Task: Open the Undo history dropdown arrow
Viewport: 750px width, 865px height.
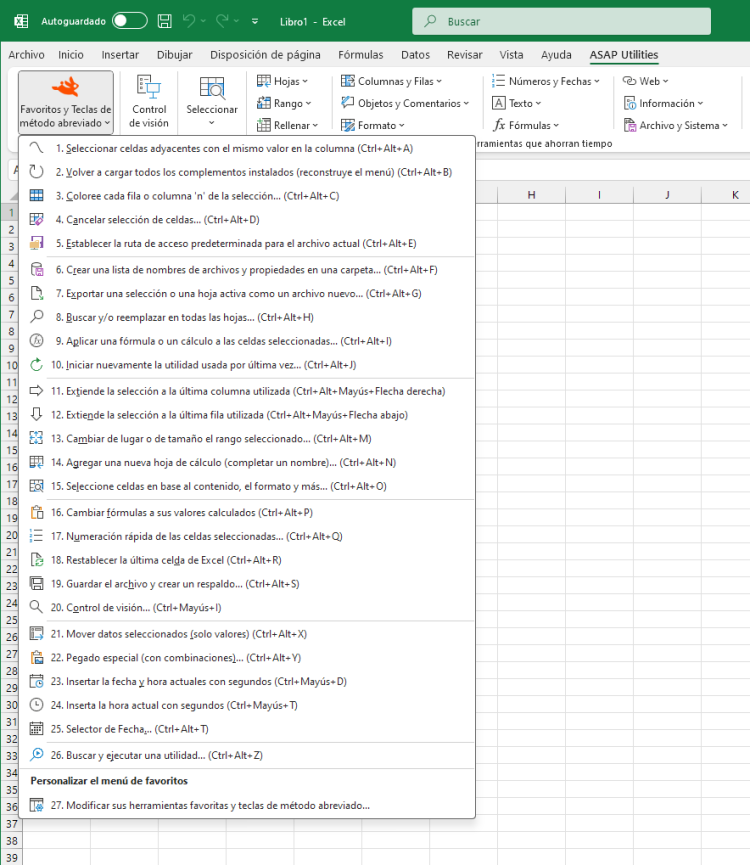Action: point(203,22)
